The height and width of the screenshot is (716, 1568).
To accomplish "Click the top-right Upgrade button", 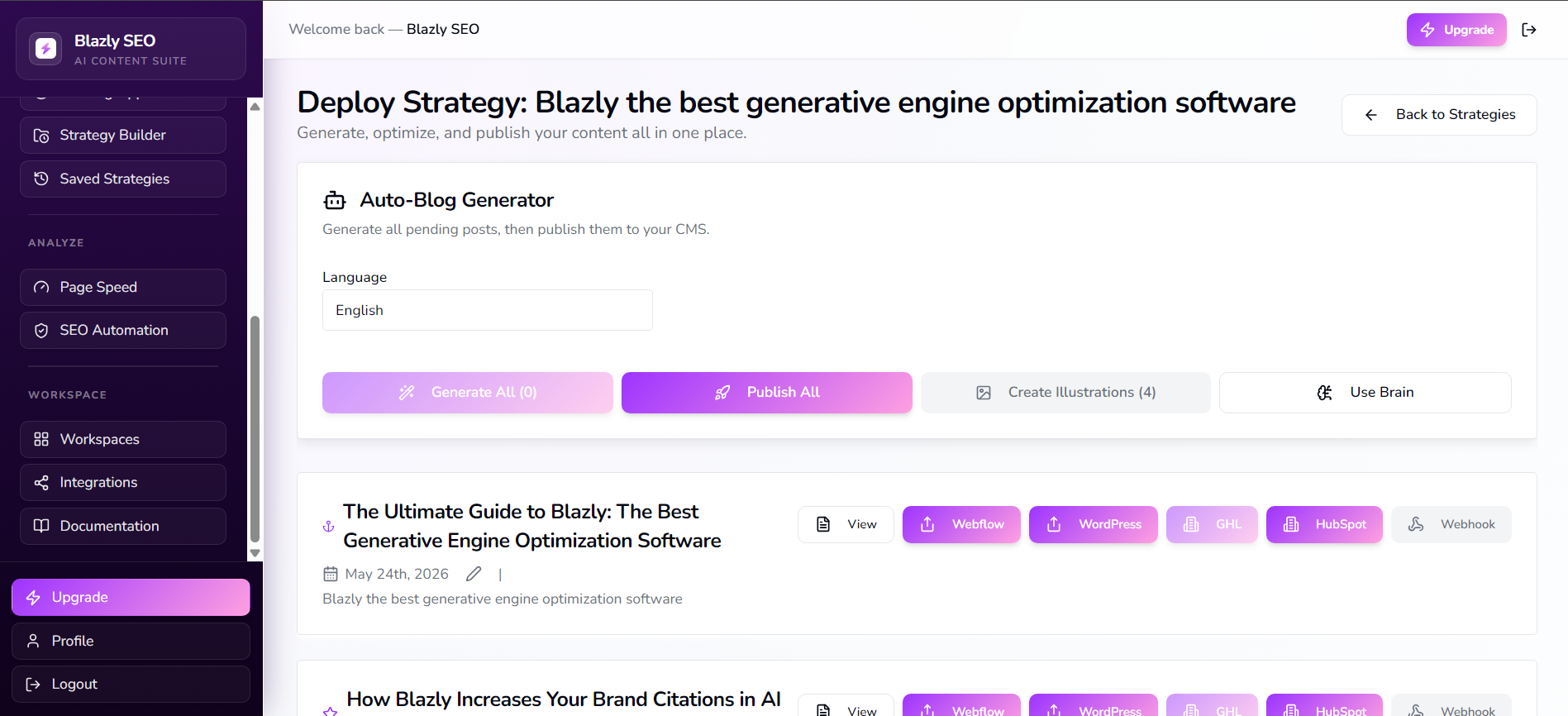I will coord(1456,30).
